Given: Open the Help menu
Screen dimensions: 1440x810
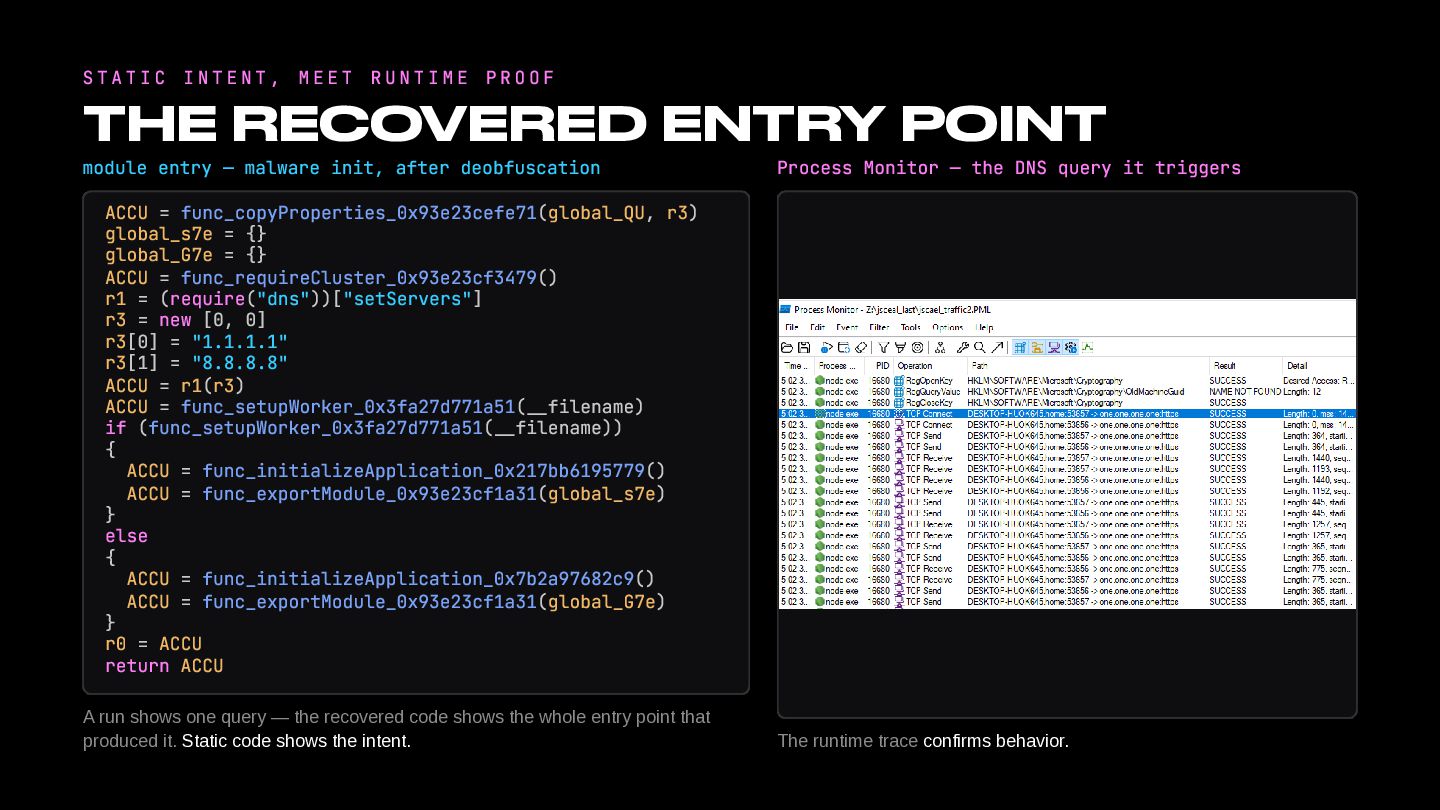Looking at the screenshot, I should (985, 327).
